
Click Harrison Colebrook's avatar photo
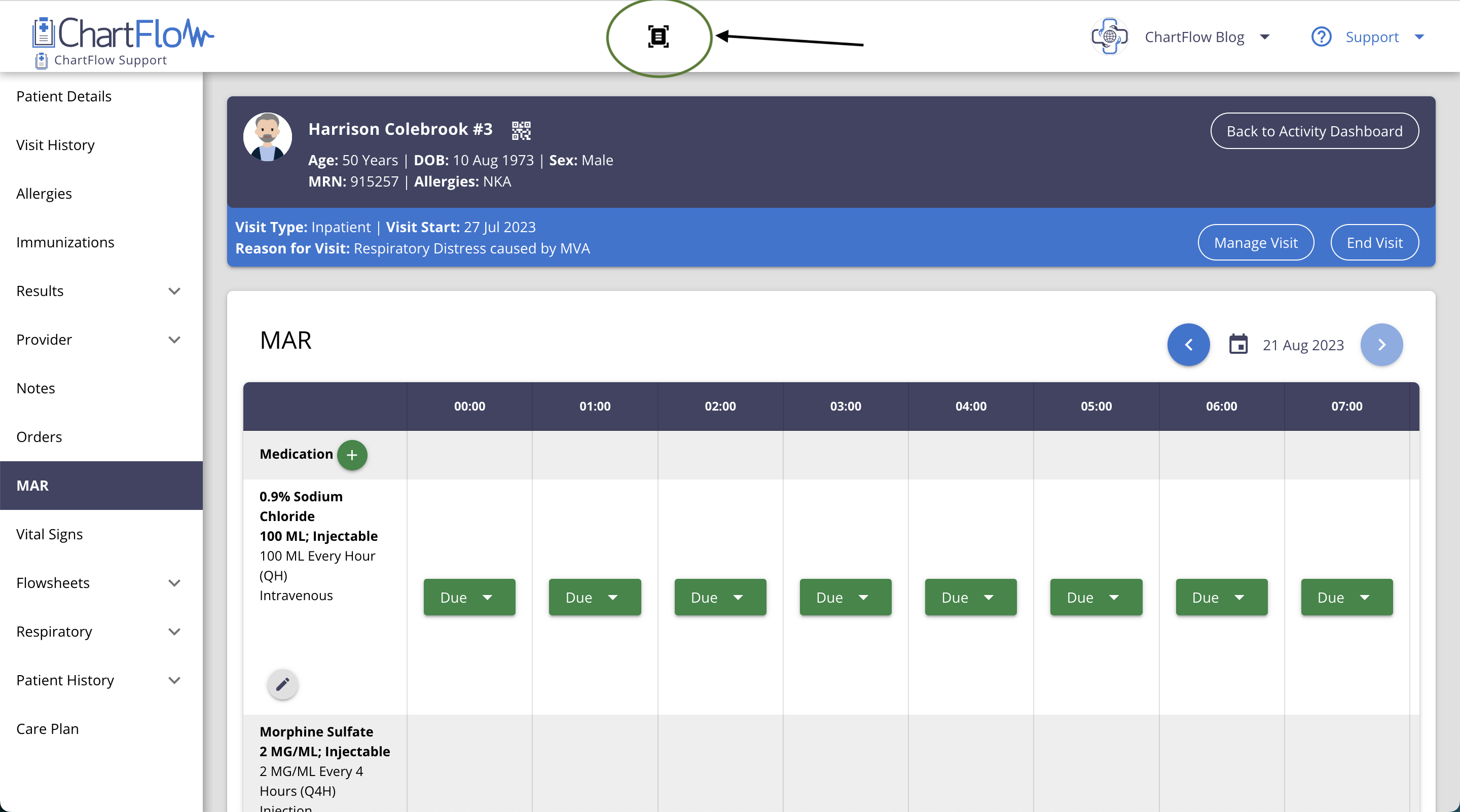[x=268, y=136]
